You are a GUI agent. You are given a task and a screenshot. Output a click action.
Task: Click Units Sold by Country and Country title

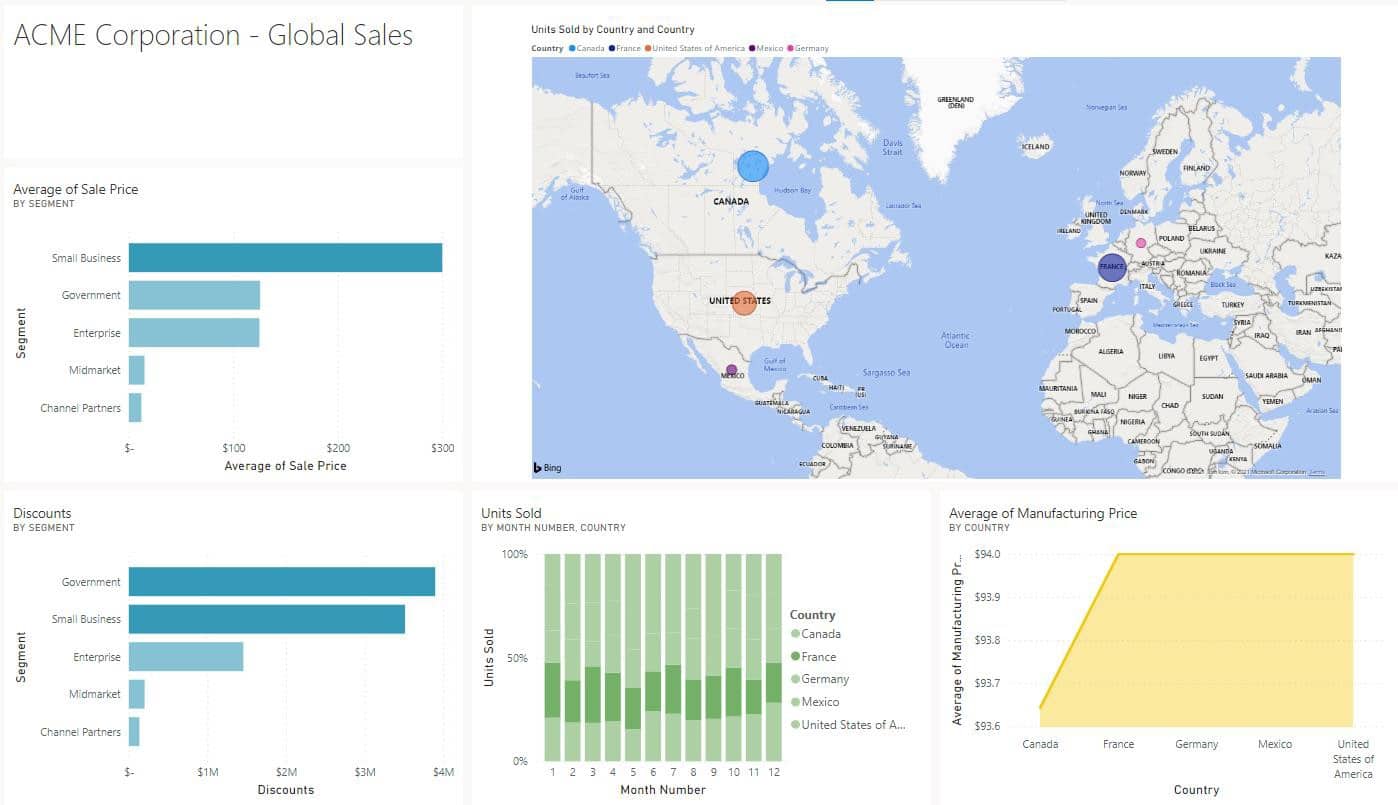(x=613, y=30)
